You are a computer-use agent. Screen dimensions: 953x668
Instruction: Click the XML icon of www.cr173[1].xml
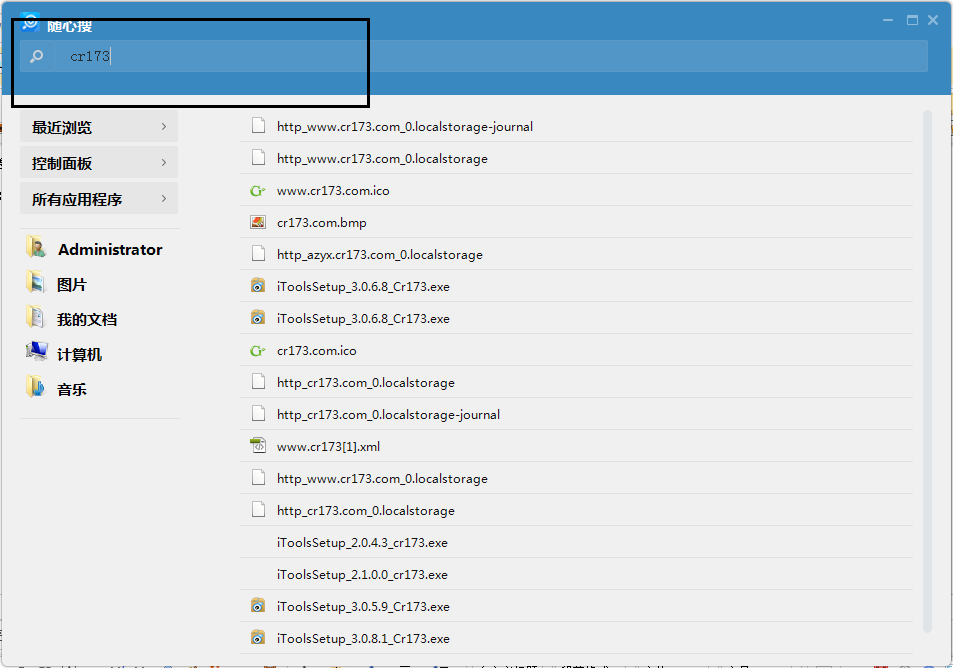tap(258, 446)
